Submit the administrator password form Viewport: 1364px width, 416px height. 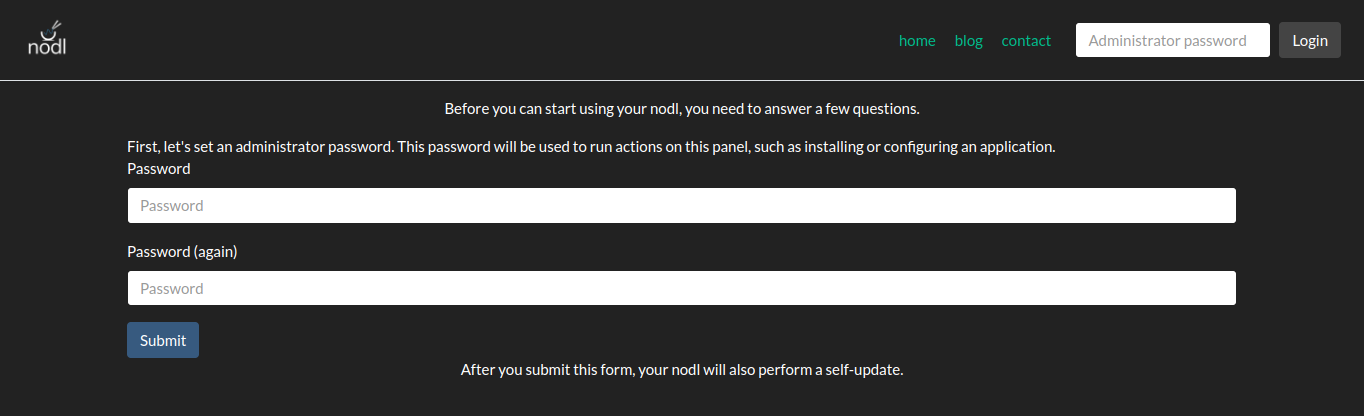point(163,340)
